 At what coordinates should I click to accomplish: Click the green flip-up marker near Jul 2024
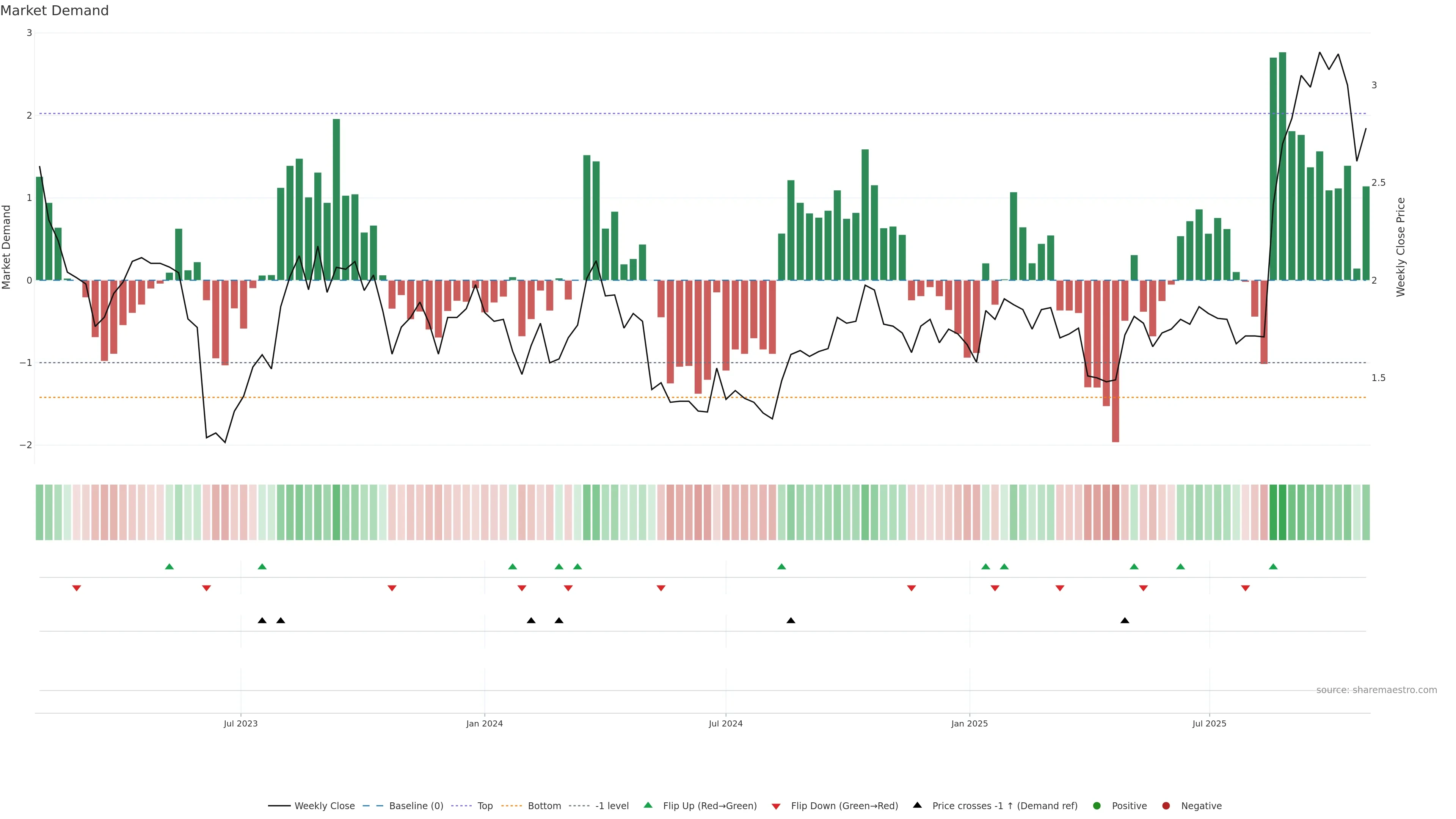[782, 567]
